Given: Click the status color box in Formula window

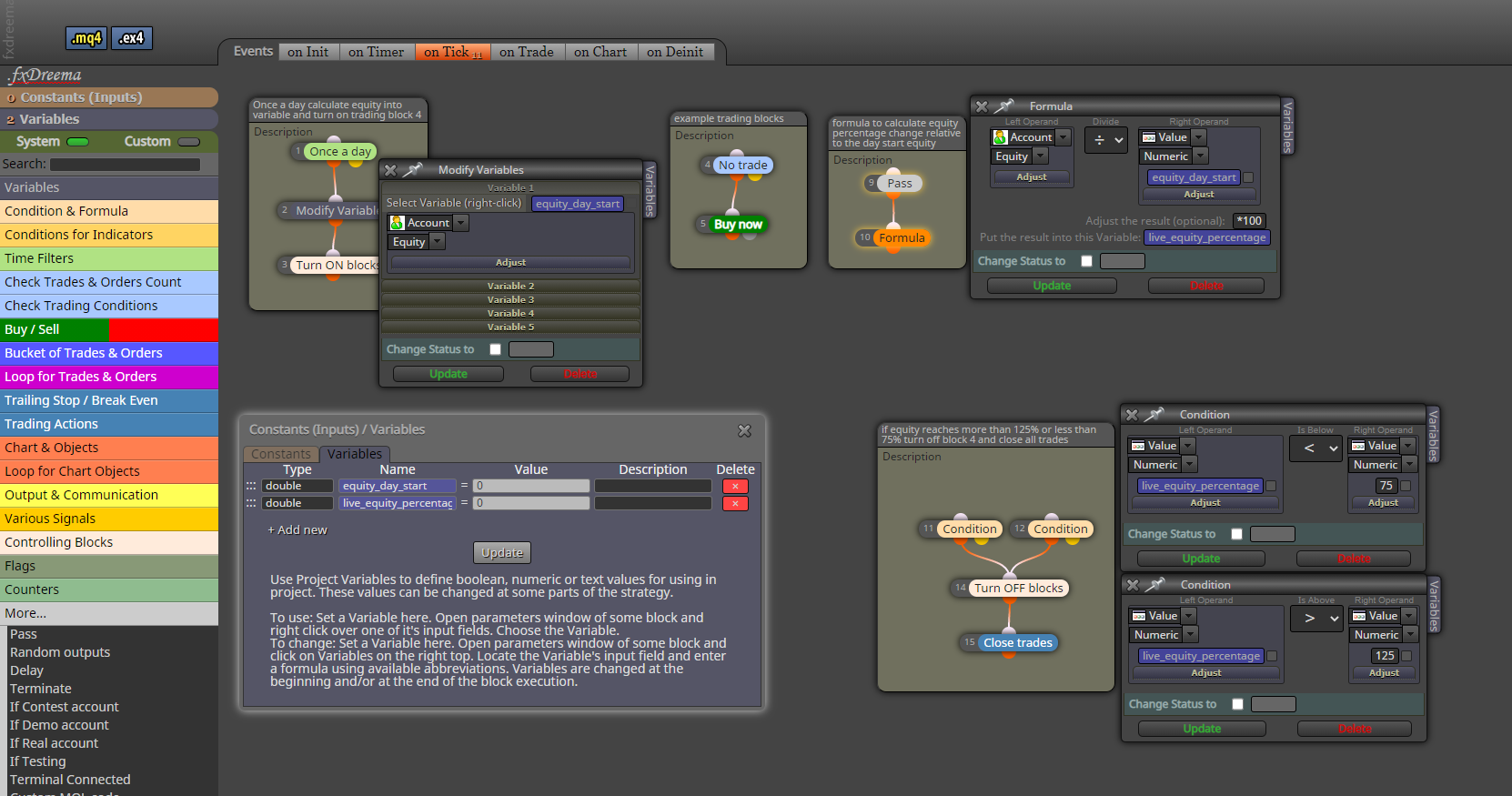Looking at the screenshot, I should [1123, 261].
